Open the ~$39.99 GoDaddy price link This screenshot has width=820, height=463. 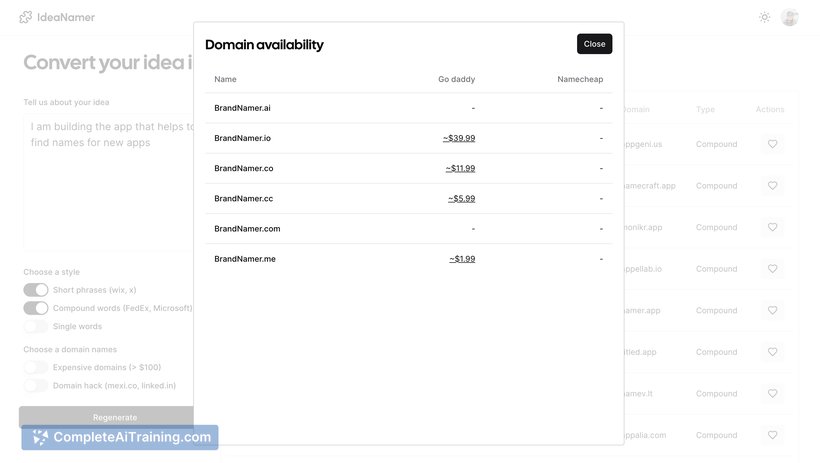tap(459, 138)
